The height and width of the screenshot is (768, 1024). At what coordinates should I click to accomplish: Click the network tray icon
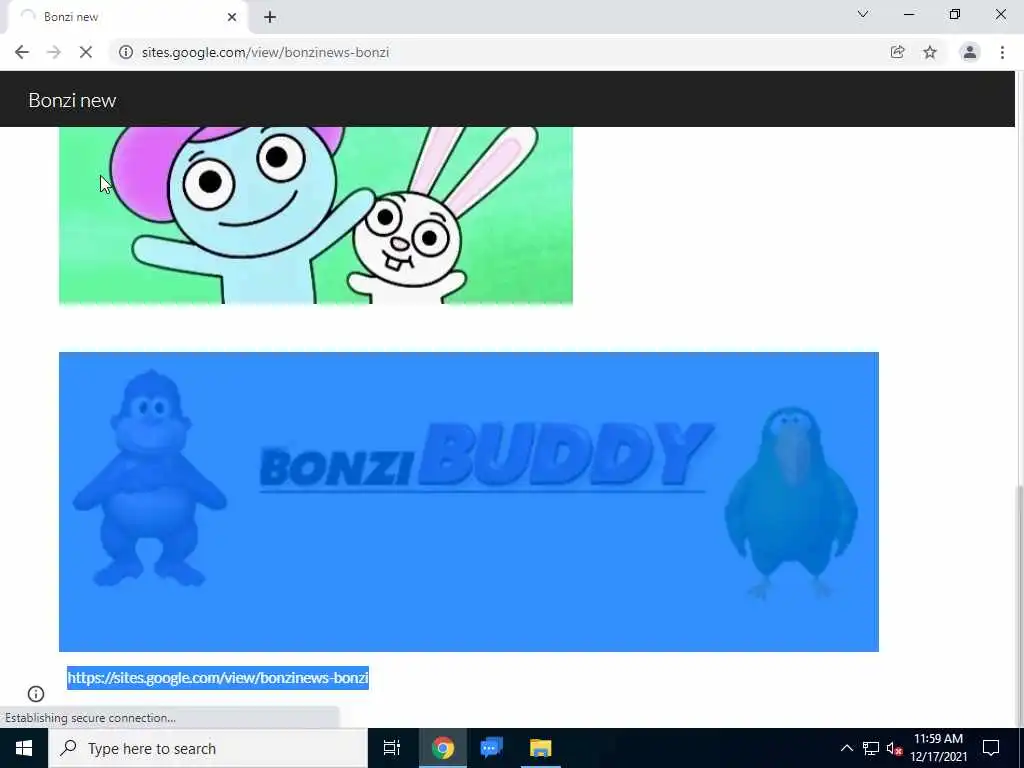point(871,748)
